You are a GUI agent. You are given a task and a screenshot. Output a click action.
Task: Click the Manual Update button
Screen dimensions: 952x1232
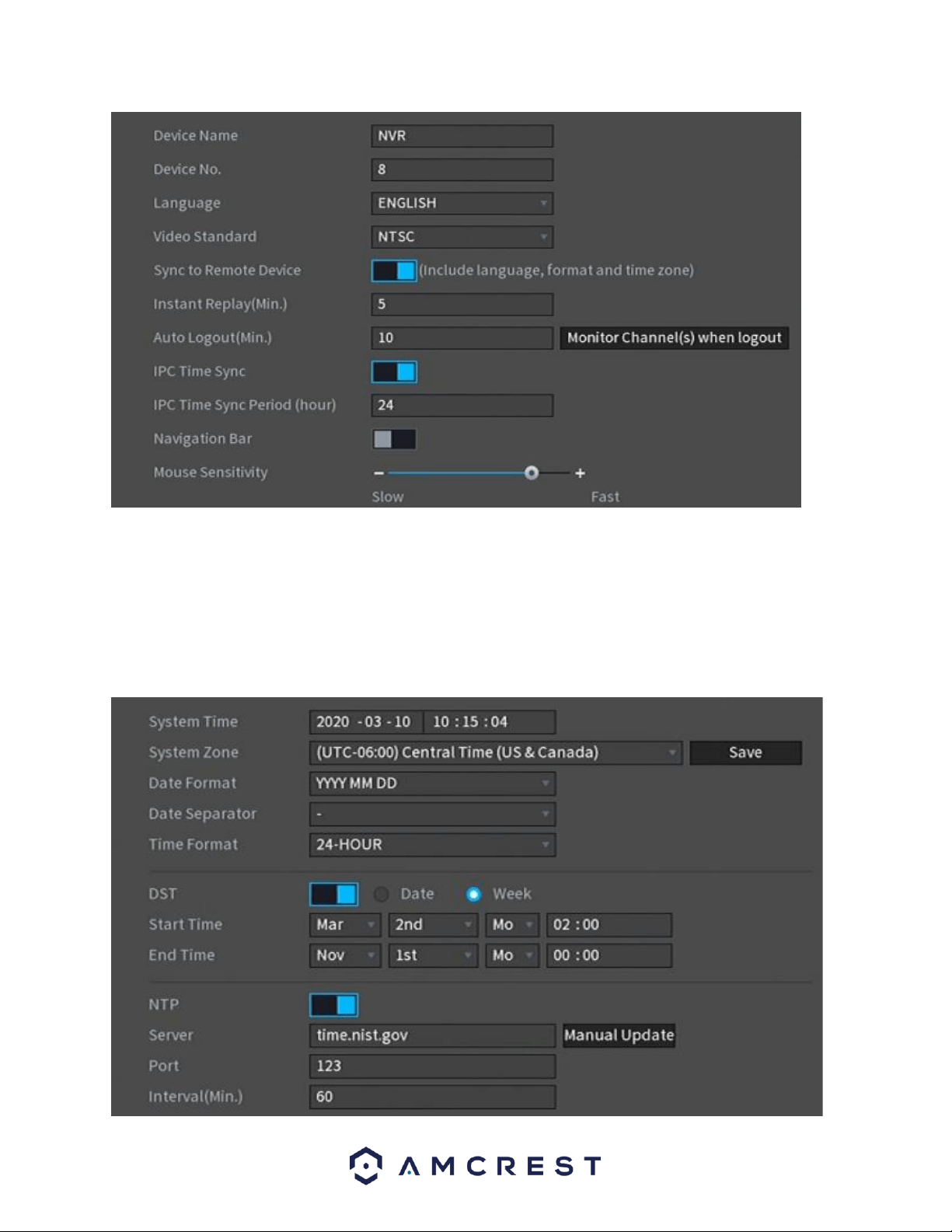619,1035
